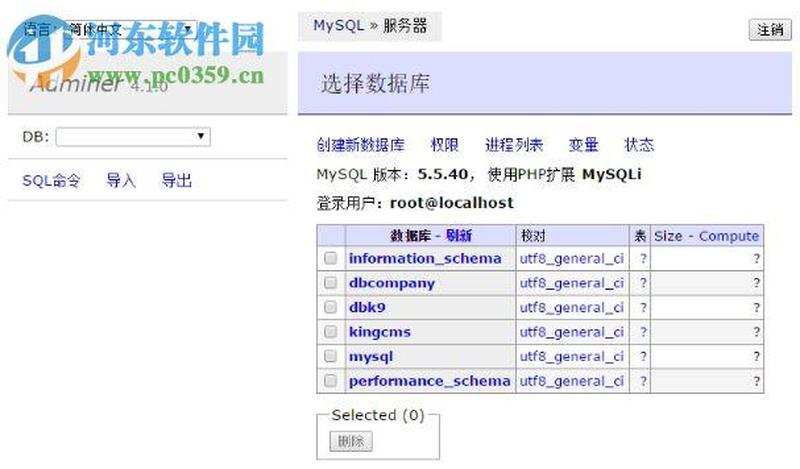Click the 5.5.40 version text
The height and width of the screenshot is (469, 800).
point(442,175)
